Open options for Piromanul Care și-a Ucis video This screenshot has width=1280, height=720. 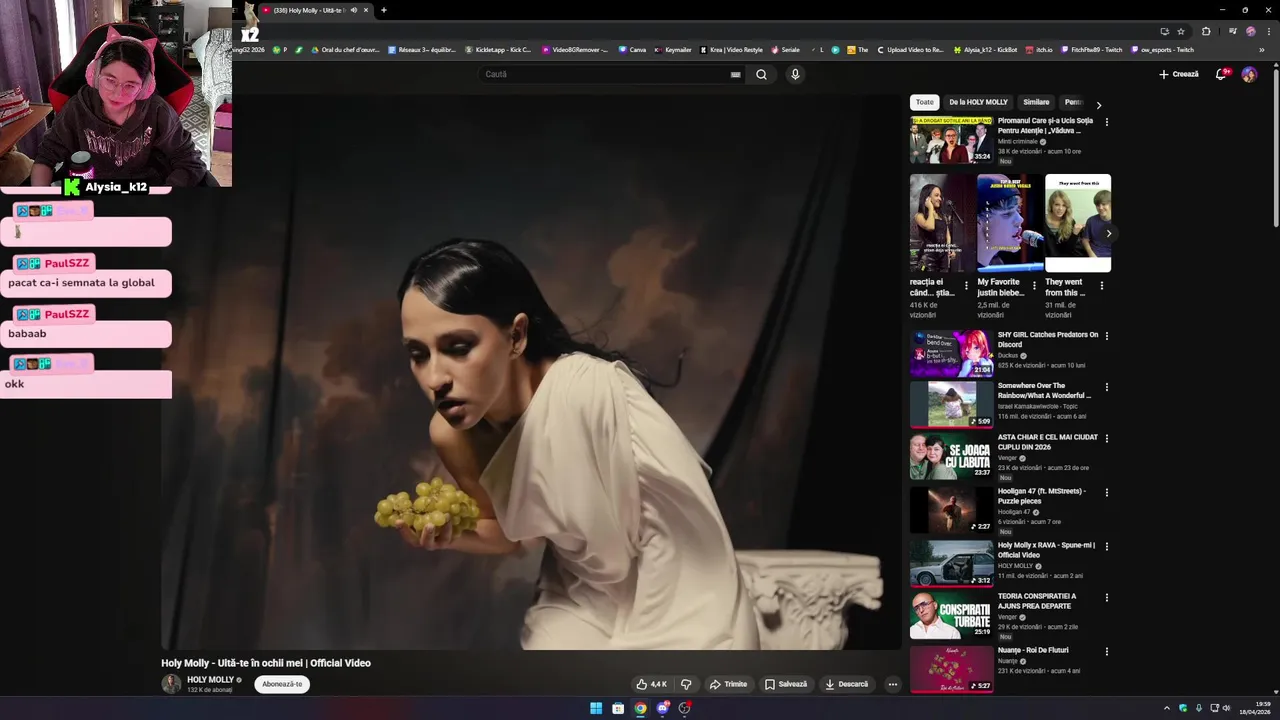point(1106,122)
